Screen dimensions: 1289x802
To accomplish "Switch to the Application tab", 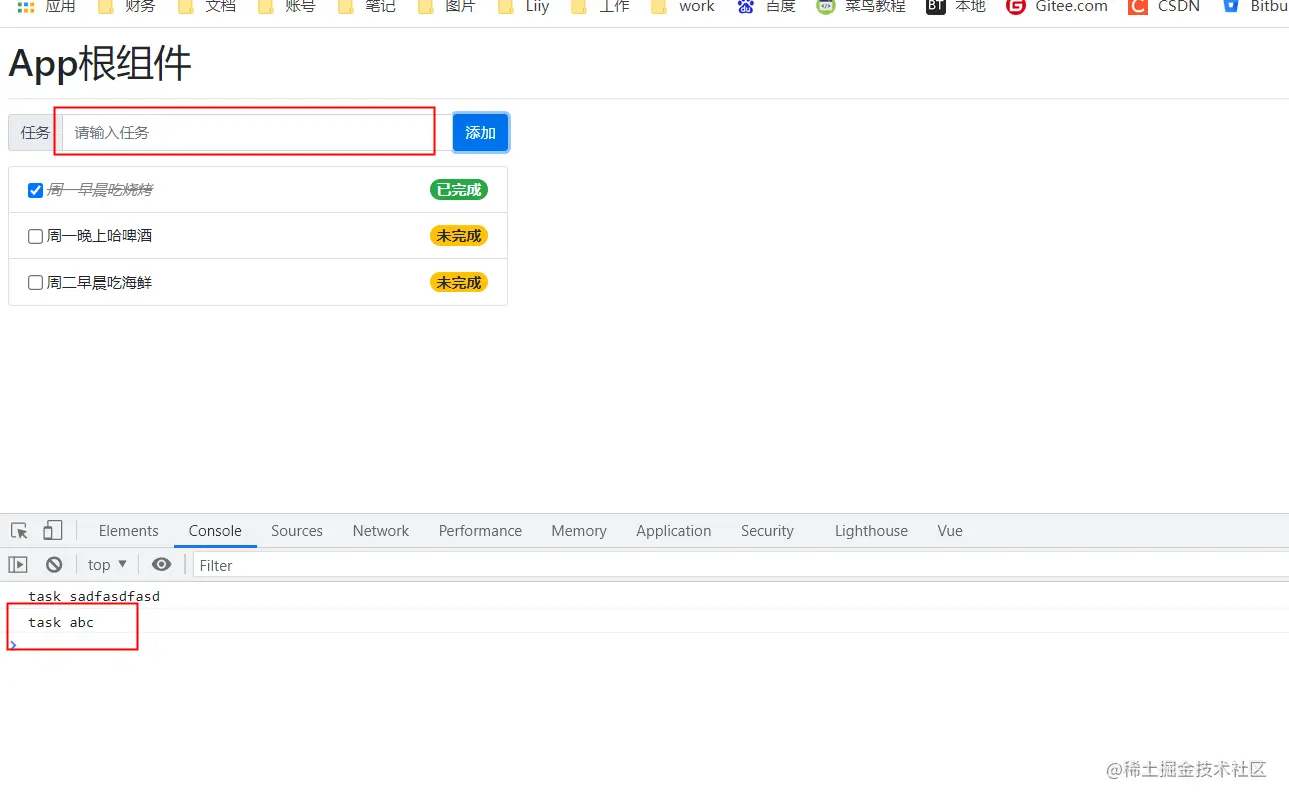I will point(674,531).
